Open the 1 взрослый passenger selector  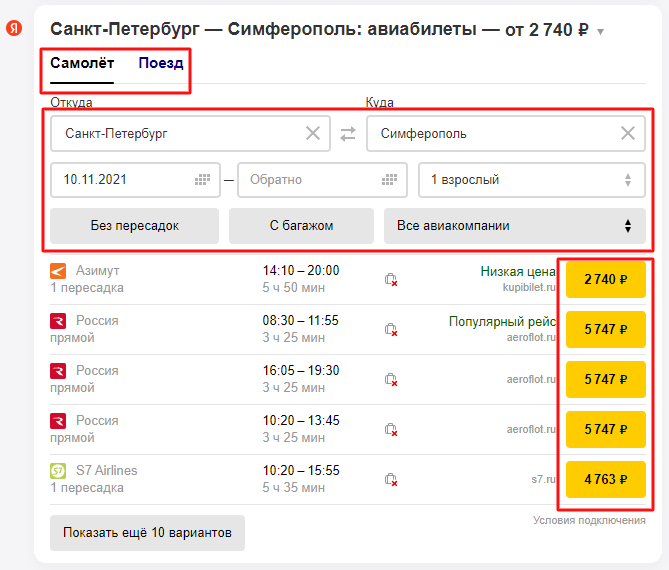click(x=532, y=180)
